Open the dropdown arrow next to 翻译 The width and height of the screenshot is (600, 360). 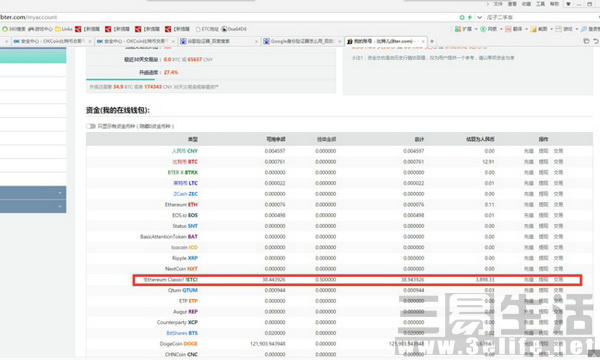tap(526, 29)
